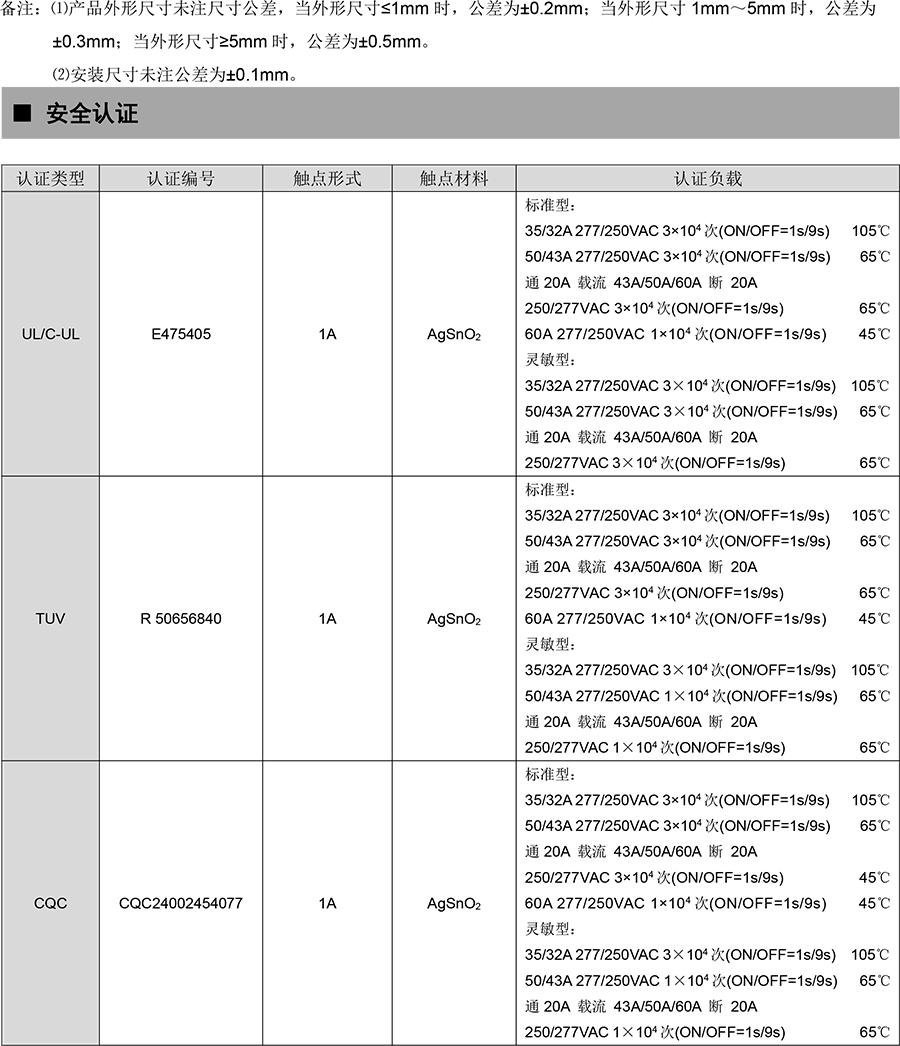The height and width of the screenshot is (1046, 900).
Task: Click the 标准型 label in the UL/C-UL row
Action: (550, 205)
